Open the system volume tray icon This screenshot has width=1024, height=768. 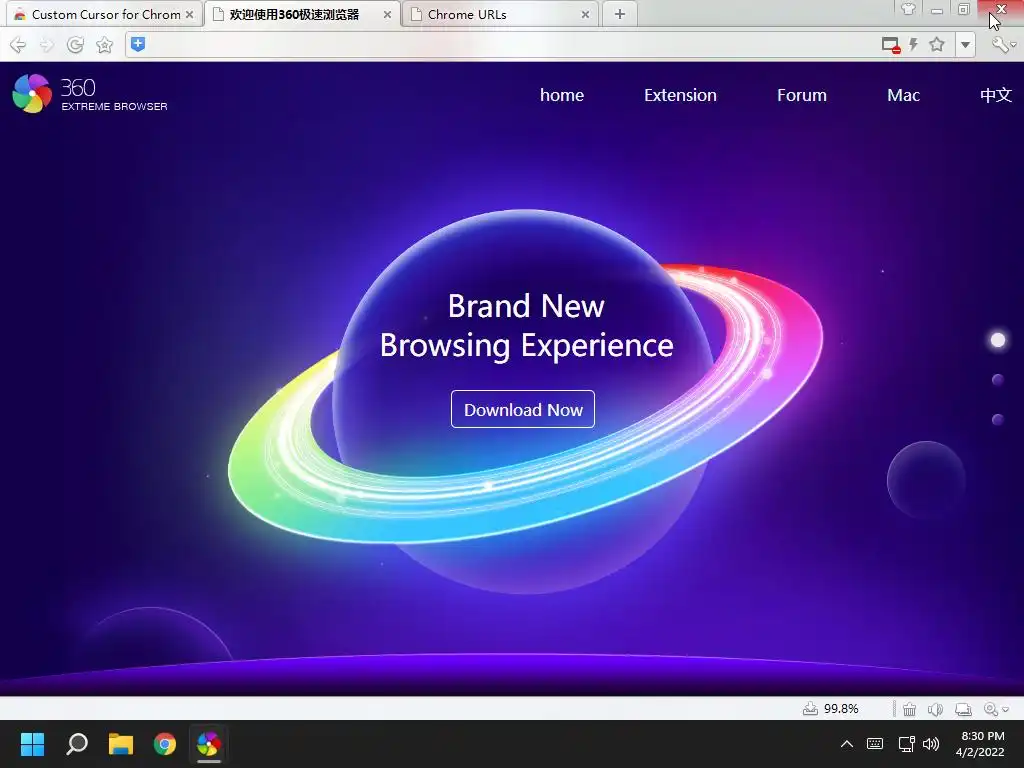click(x=931, y=744)
